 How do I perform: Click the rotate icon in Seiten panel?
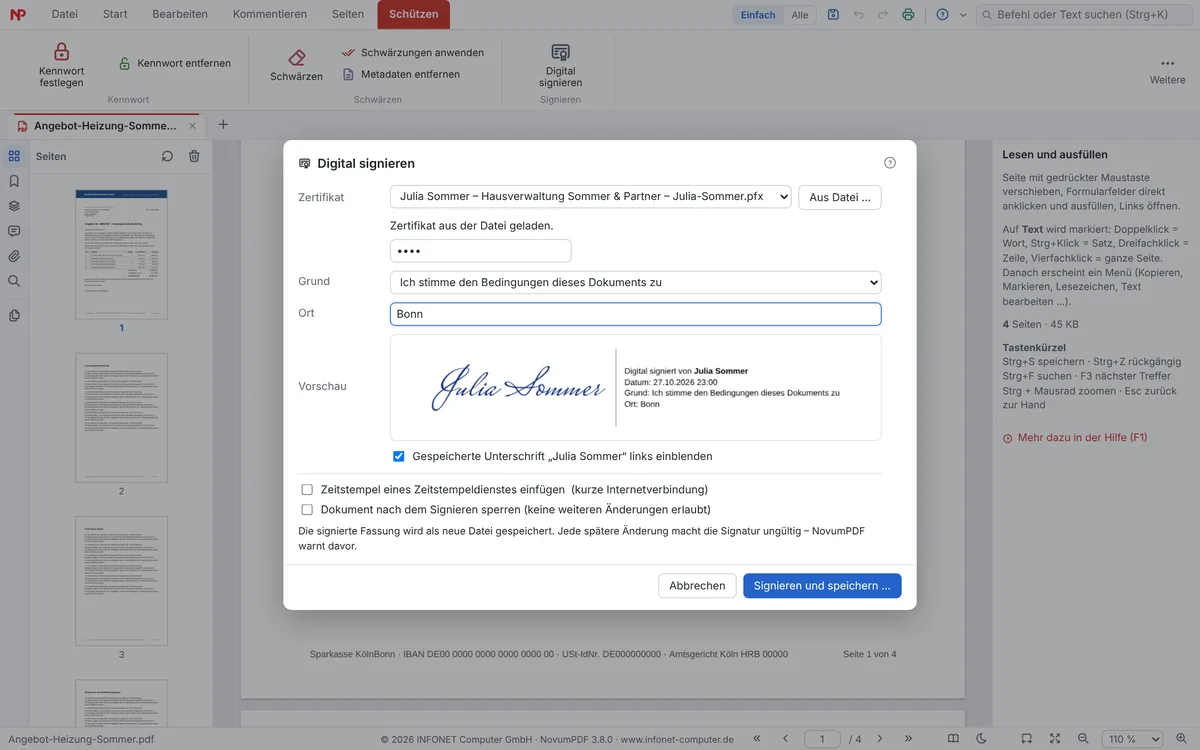[x=167, y=156]
